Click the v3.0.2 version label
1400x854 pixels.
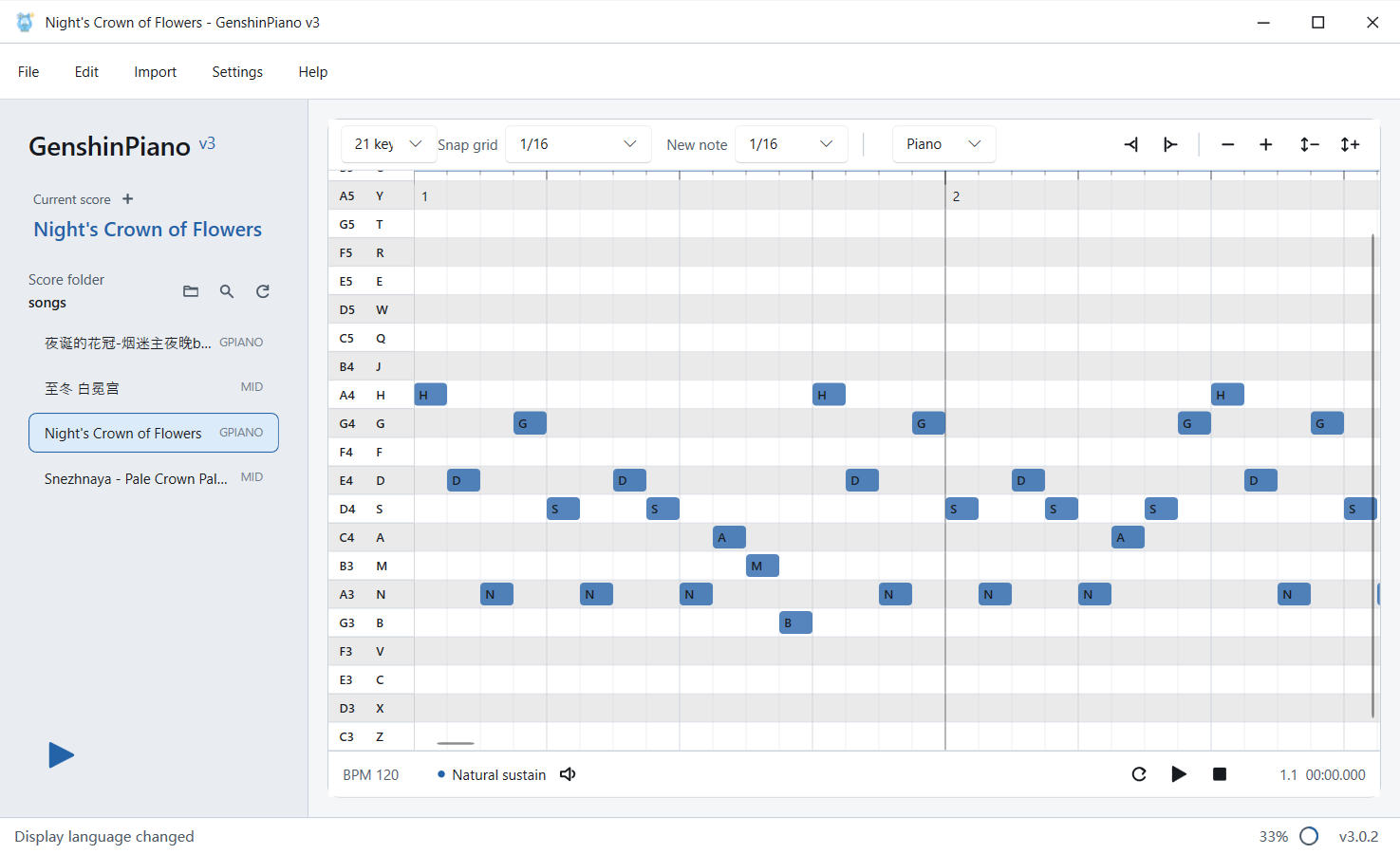[1358, 837]
